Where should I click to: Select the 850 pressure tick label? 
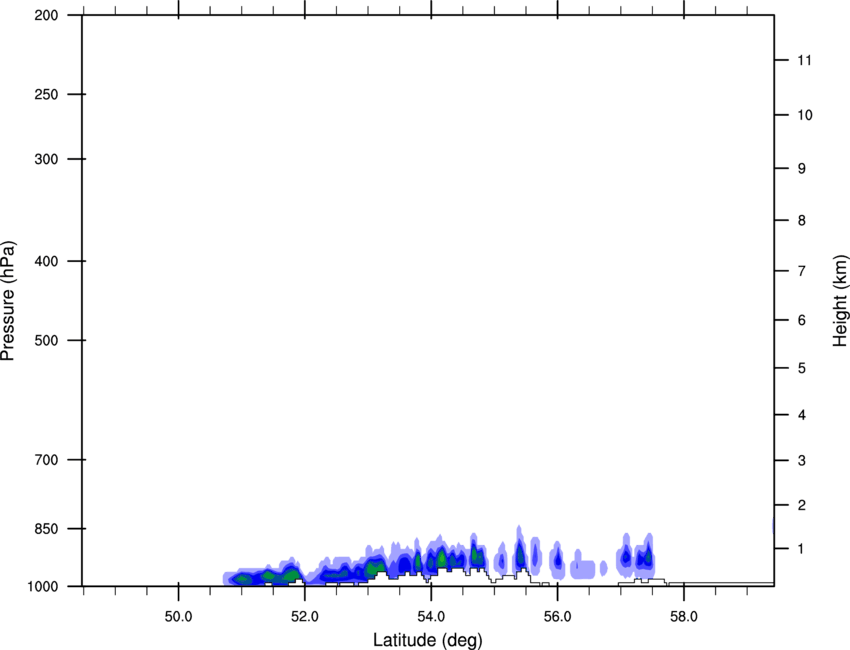pyautogui.click(x=46, y=529)
